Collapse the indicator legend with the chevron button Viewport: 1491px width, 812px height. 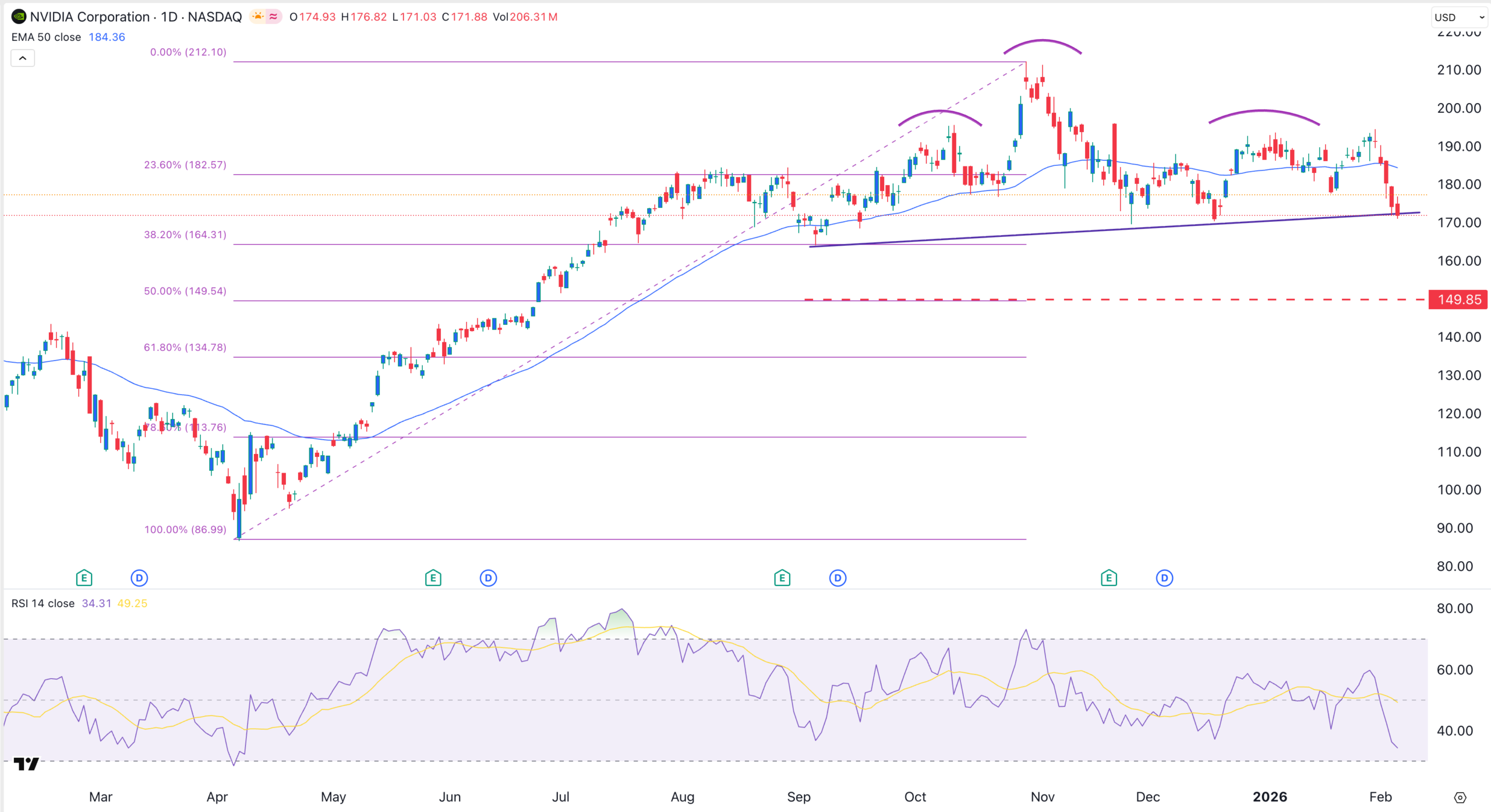click(22, 58)
